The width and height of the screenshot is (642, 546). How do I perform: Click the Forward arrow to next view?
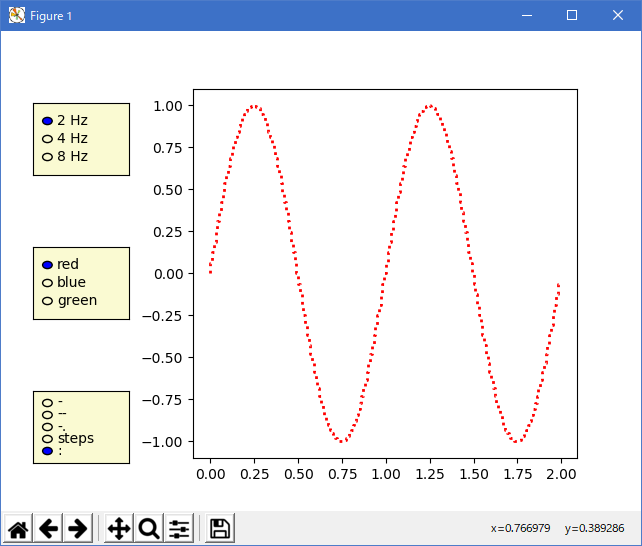click(77, 529)
